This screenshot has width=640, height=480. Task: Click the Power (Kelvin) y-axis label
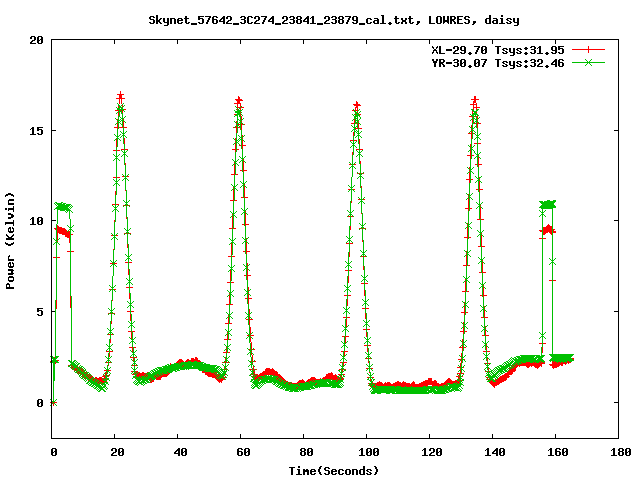10,241
